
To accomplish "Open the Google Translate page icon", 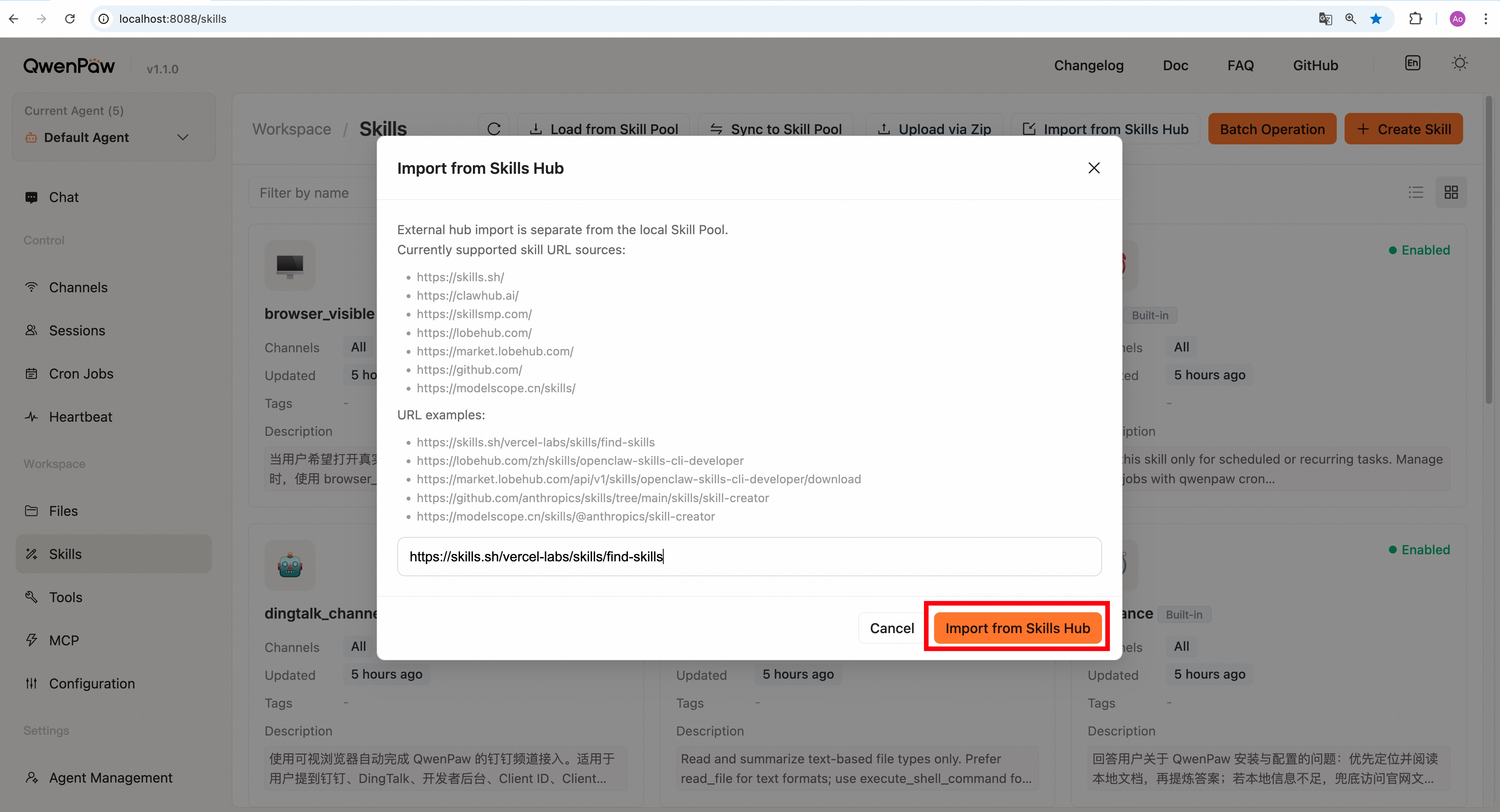I will (x=1325, y=18).
